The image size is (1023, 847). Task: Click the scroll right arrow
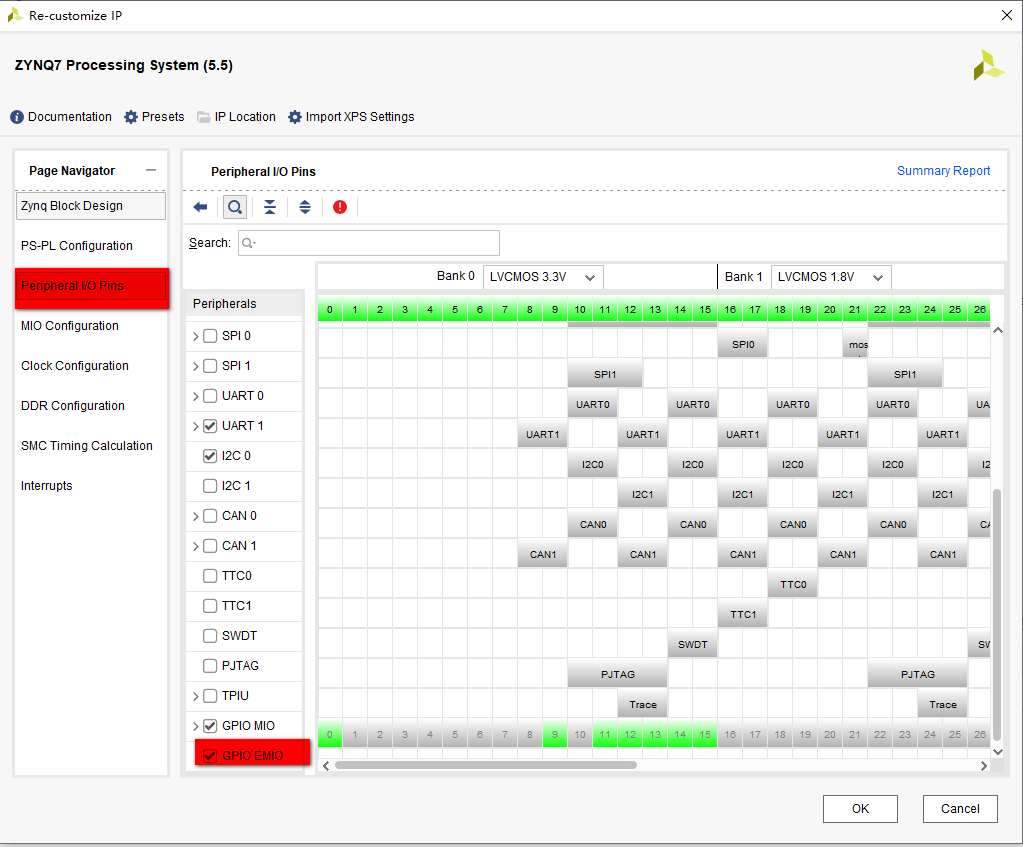(984, 766)
